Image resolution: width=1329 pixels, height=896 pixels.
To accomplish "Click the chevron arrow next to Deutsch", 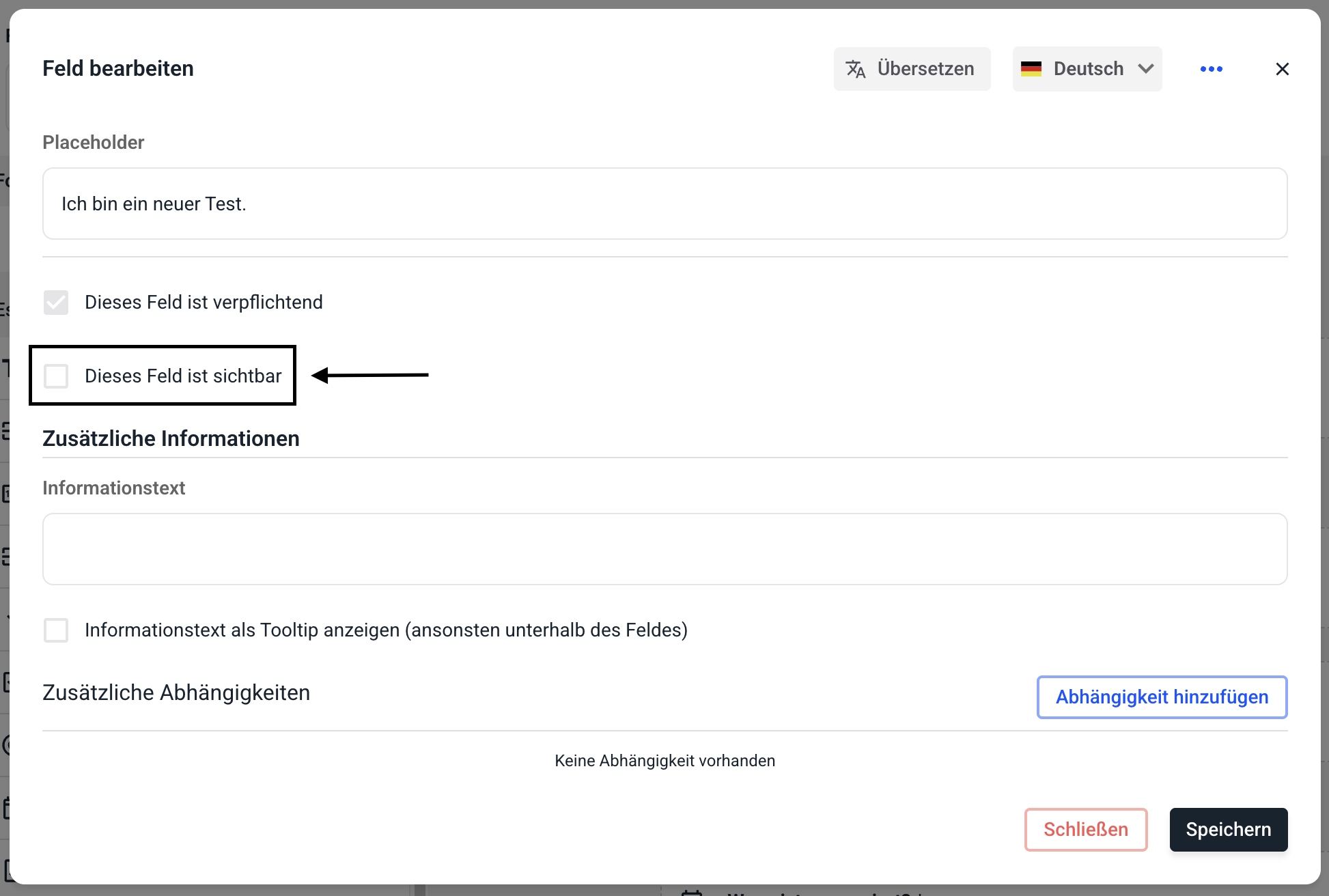I will (1146, 69).
